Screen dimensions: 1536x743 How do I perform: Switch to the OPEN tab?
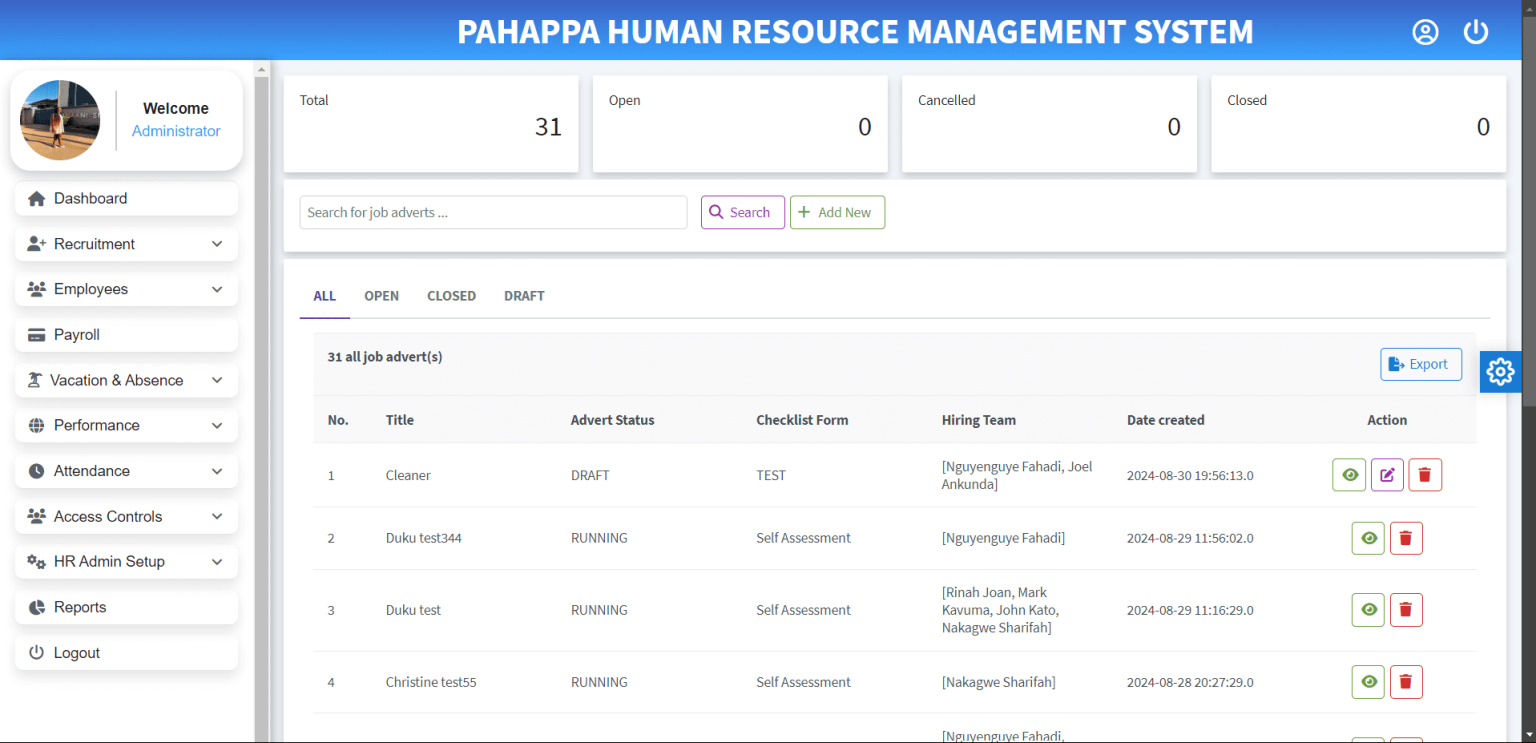pyautogui.click(x=381, y=296)
